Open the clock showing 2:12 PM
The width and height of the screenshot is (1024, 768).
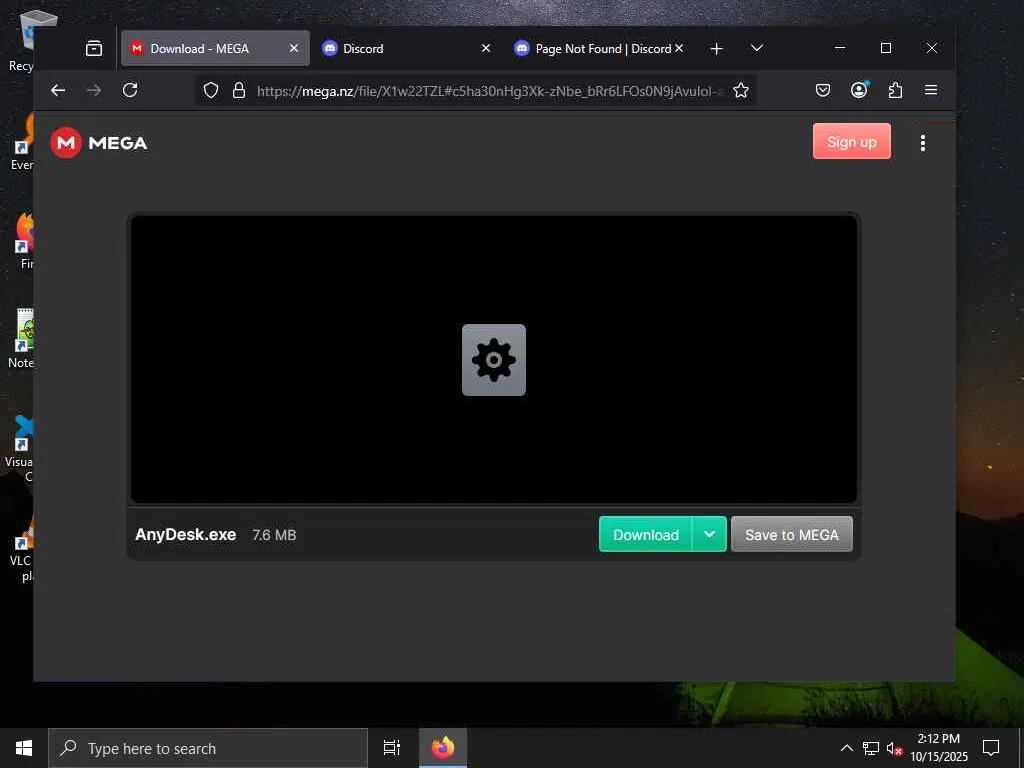click(x=939, y=748)
